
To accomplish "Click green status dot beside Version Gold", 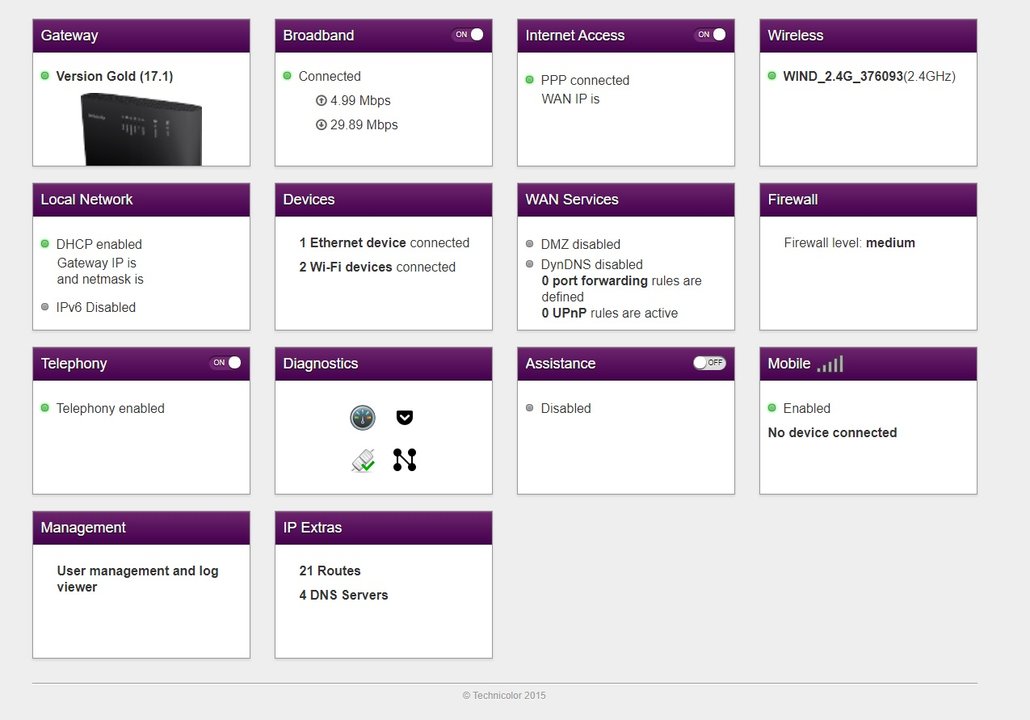I will pyautogui.click(x=45, y=76).
